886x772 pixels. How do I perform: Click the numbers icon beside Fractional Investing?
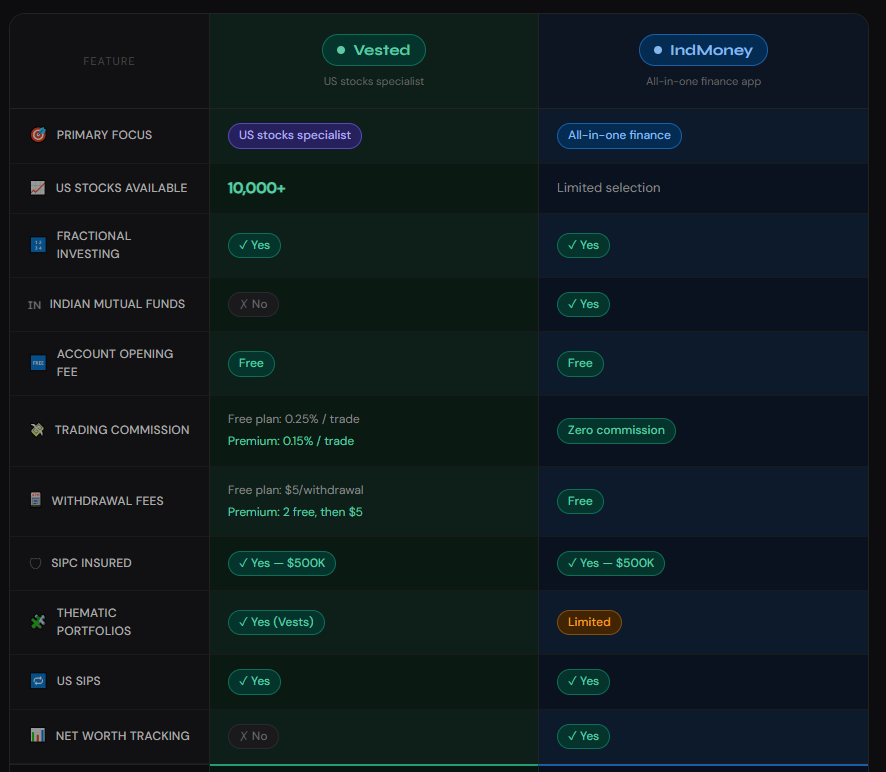click(38, 245)
